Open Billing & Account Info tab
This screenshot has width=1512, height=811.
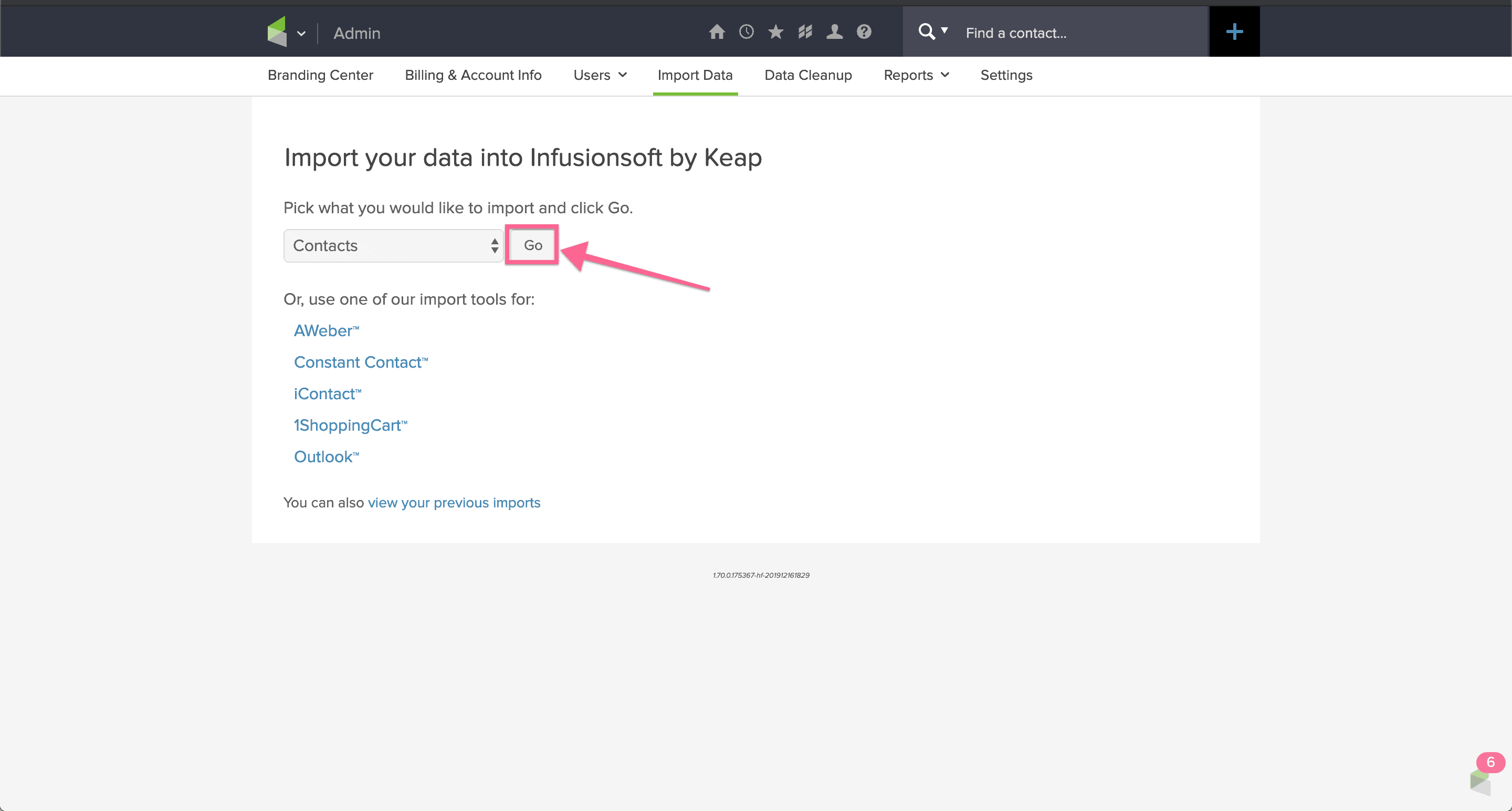point(472,75)
